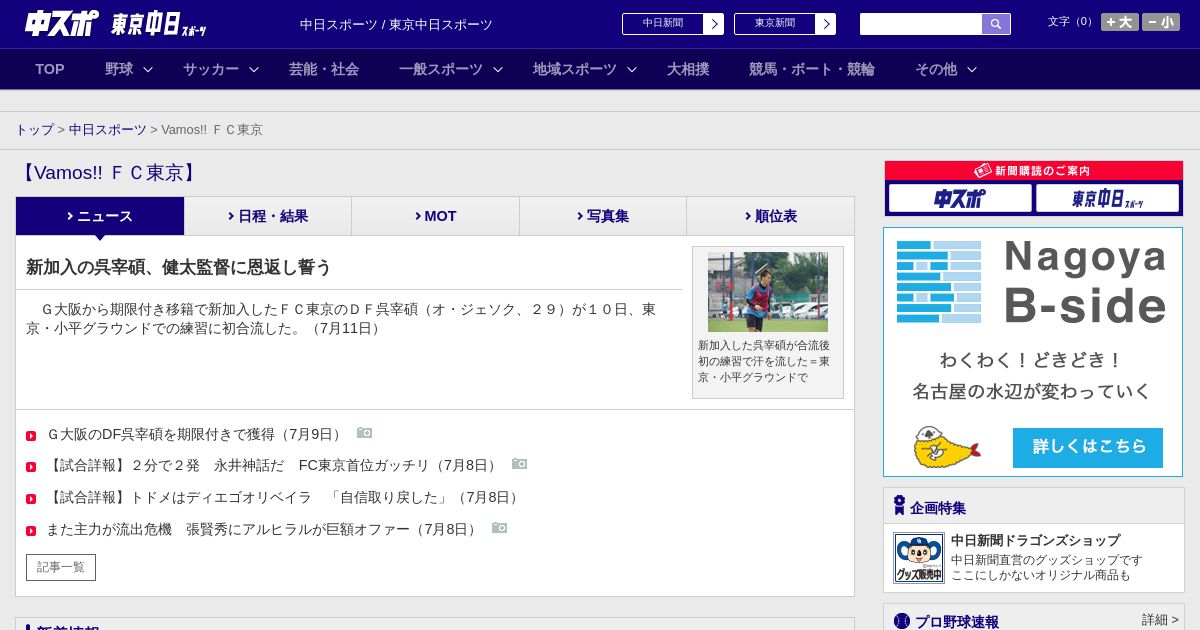This screenshot has height=630, width=1200.
Task: Click arrow beside 東京新聞 button
Action: pyautogui.click(x=826, y=24)
